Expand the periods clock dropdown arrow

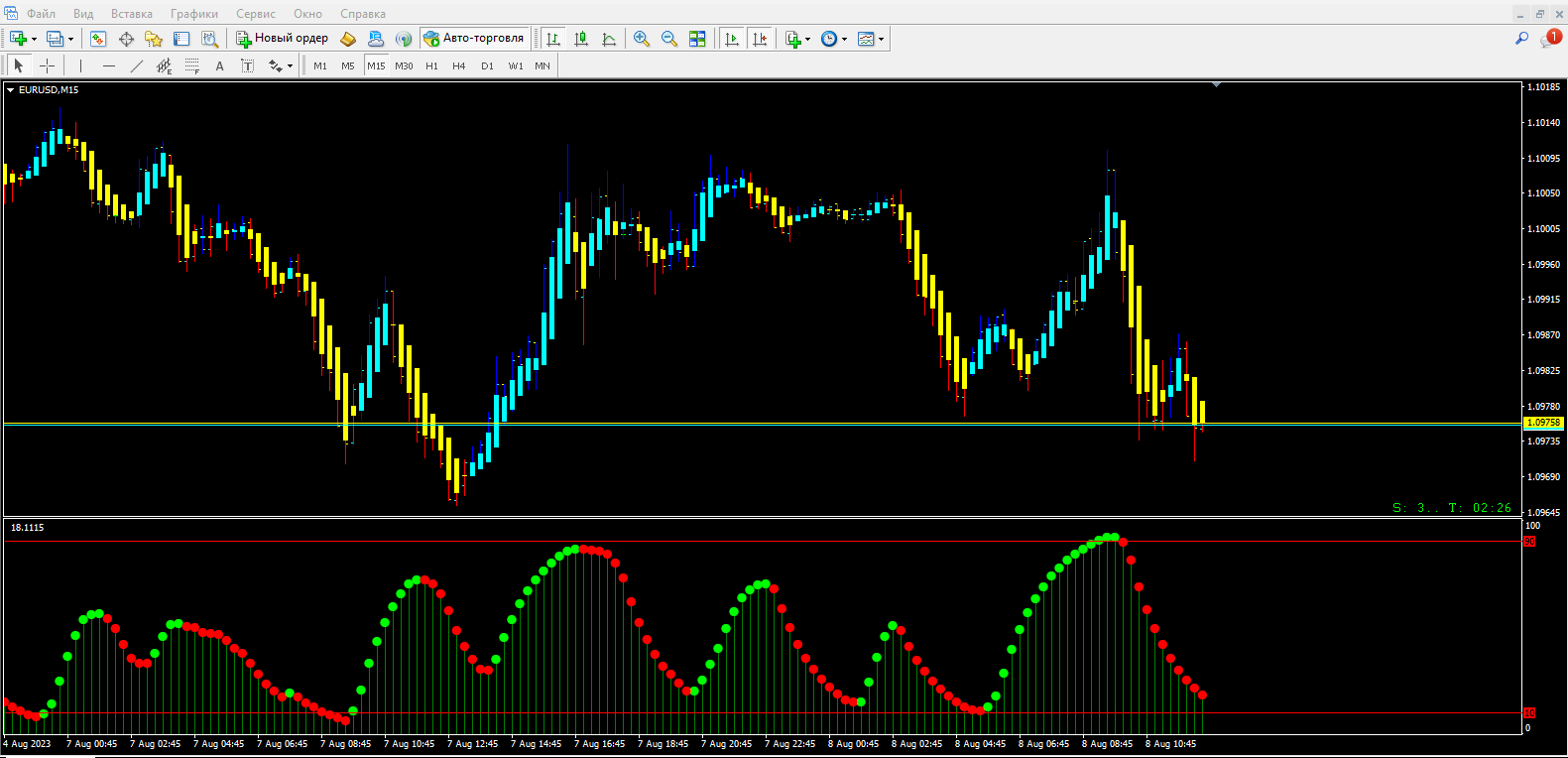tap(845, 40)
